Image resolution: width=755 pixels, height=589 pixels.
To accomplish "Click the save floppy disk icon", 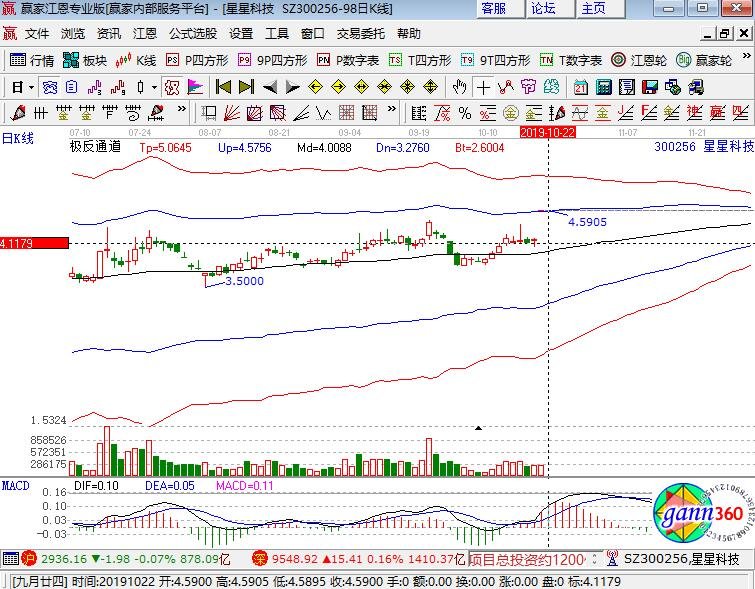I will pos(650,88).
